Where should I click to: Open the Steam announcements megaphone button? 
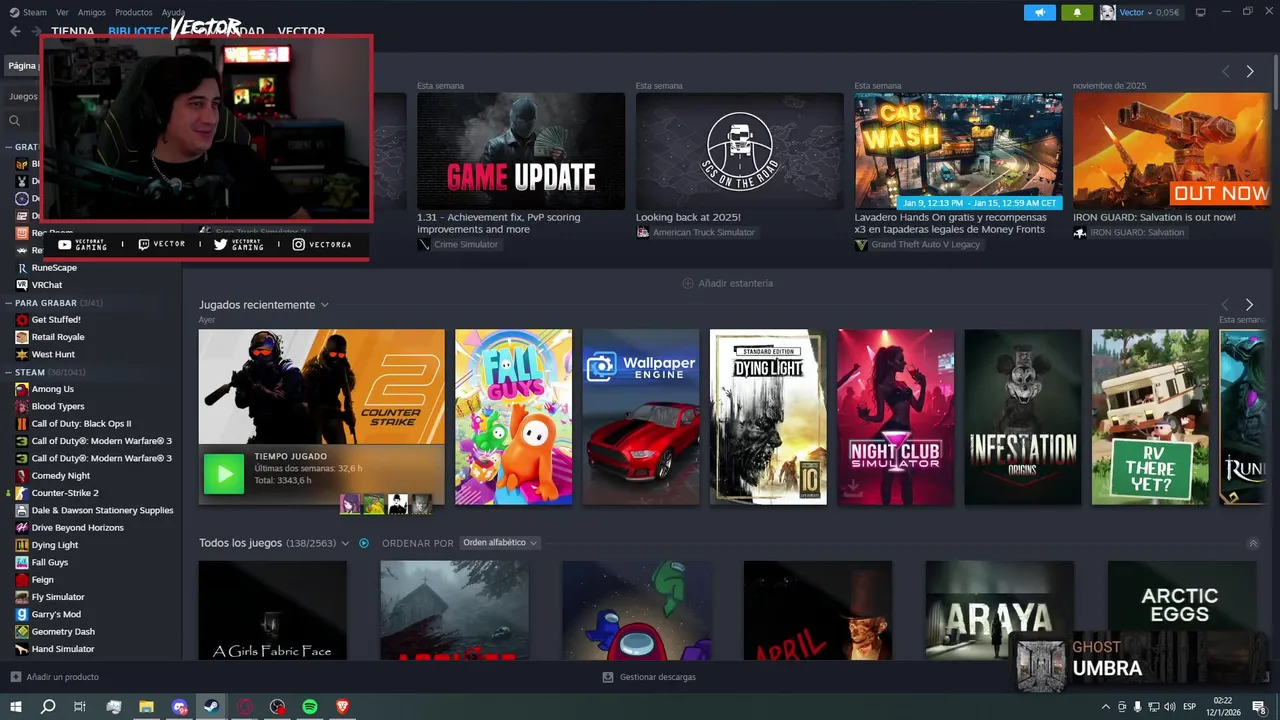coord(1040,12)
